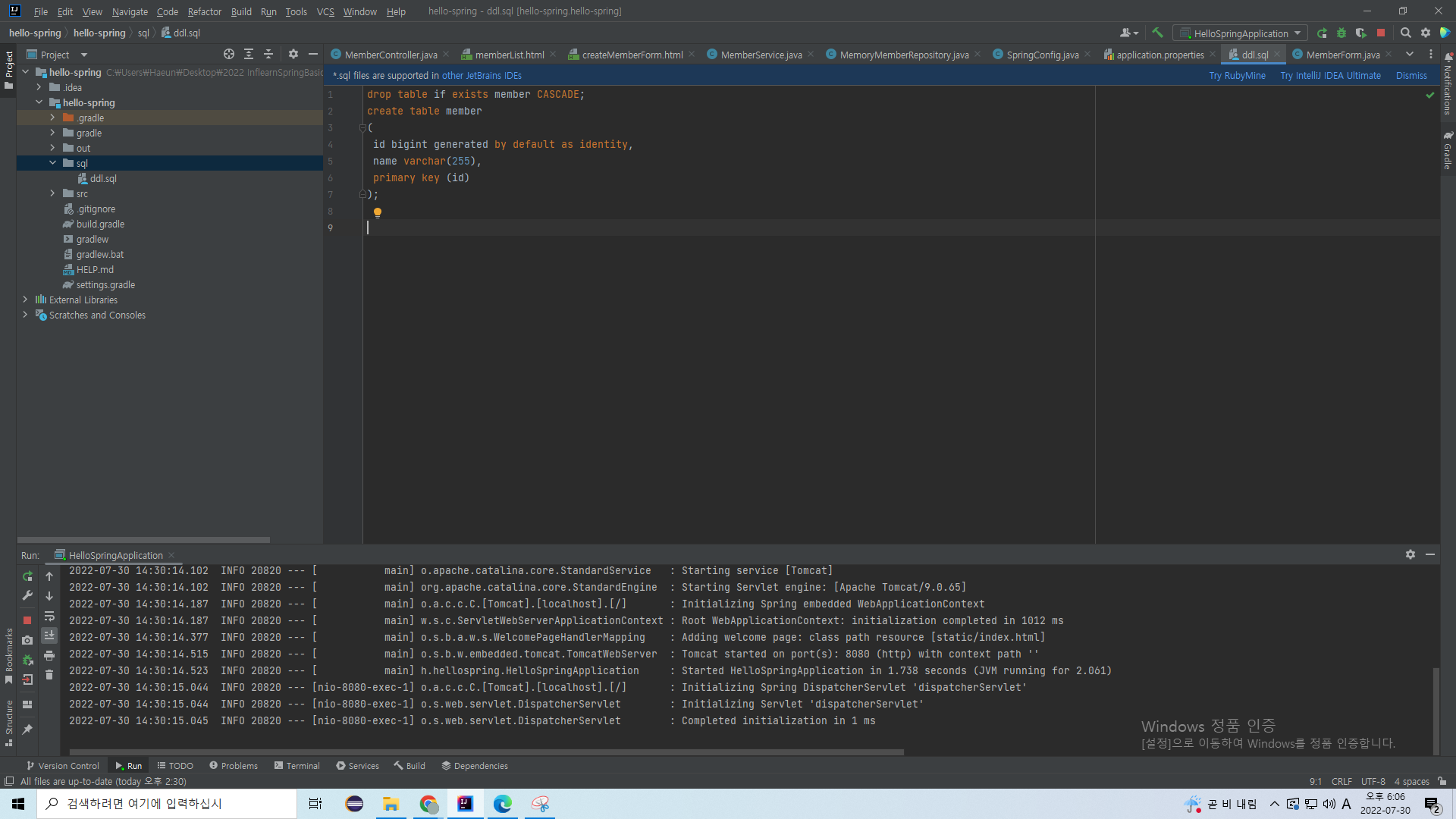
Task: Expand the src folder in project tree
Action: [52, 193]
